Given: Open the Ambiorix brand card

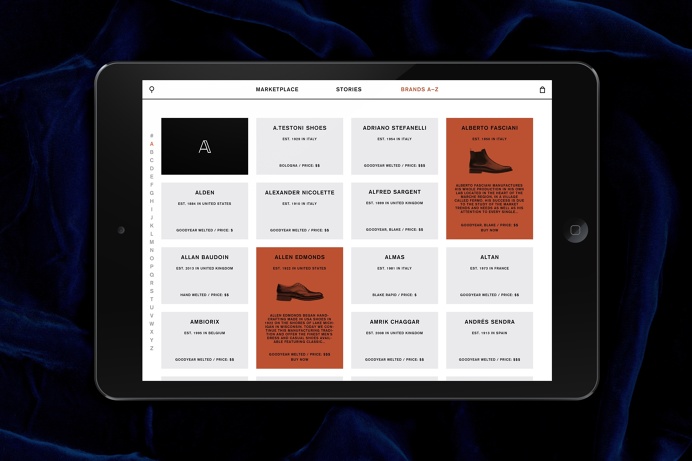Looking at the screenshot, I should pyautogui.click(x=204, y=340).
